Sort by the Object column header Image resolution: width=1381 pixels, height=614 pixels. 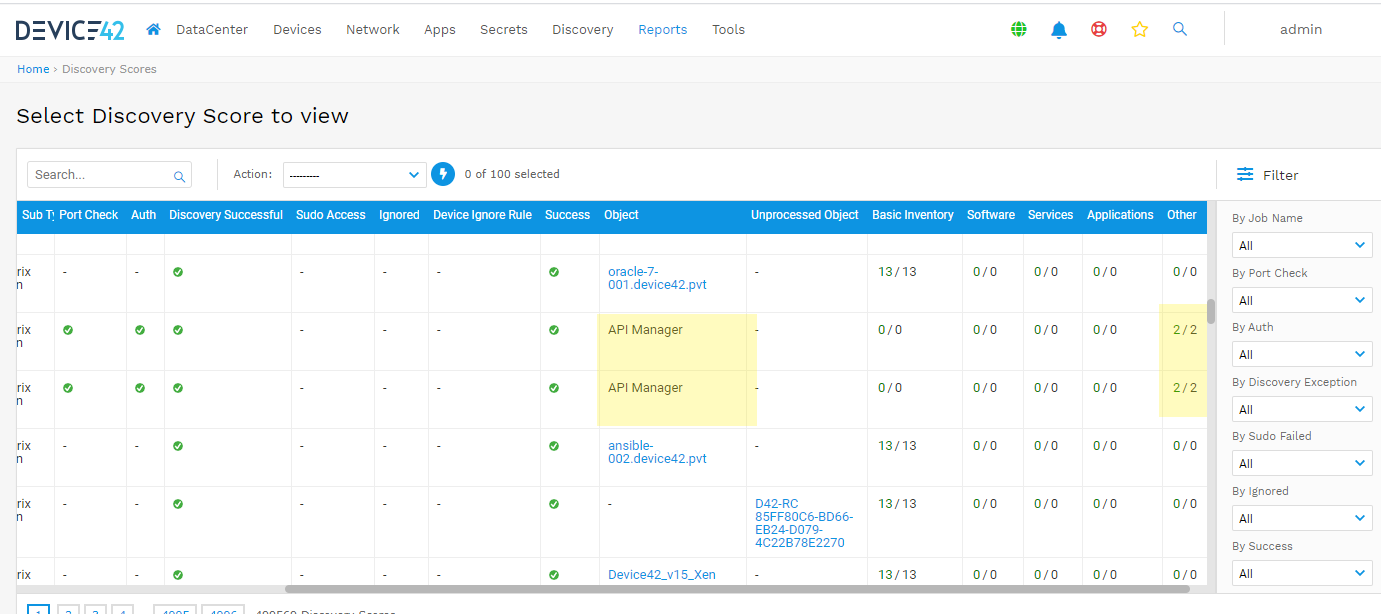pos(621,215)
